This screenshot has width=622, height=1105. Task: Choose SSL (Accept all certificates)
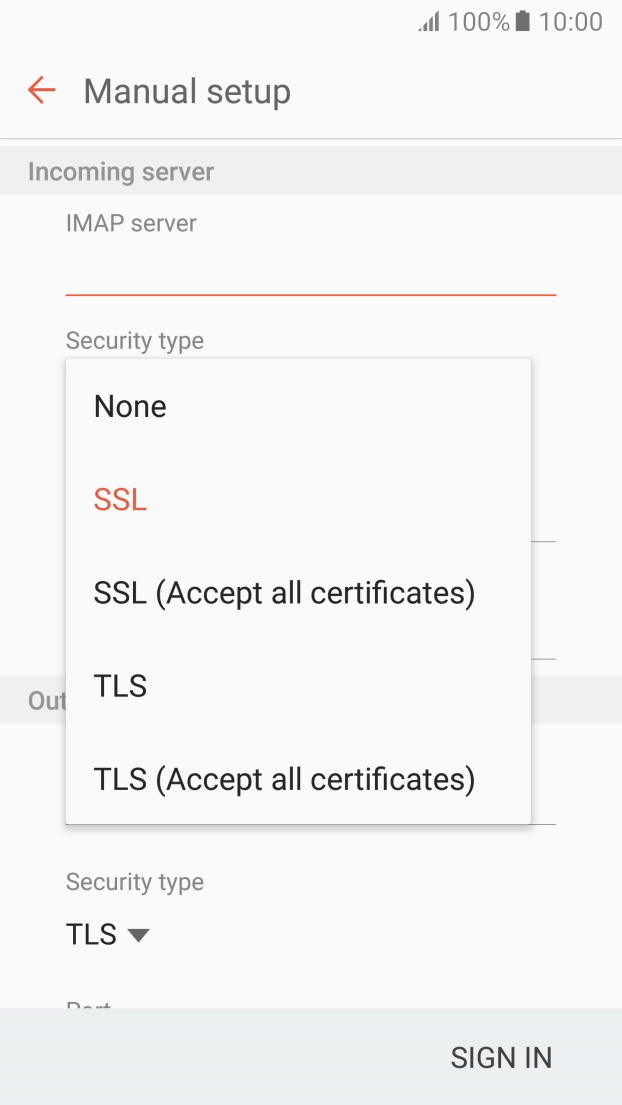[x=284, y=592]
